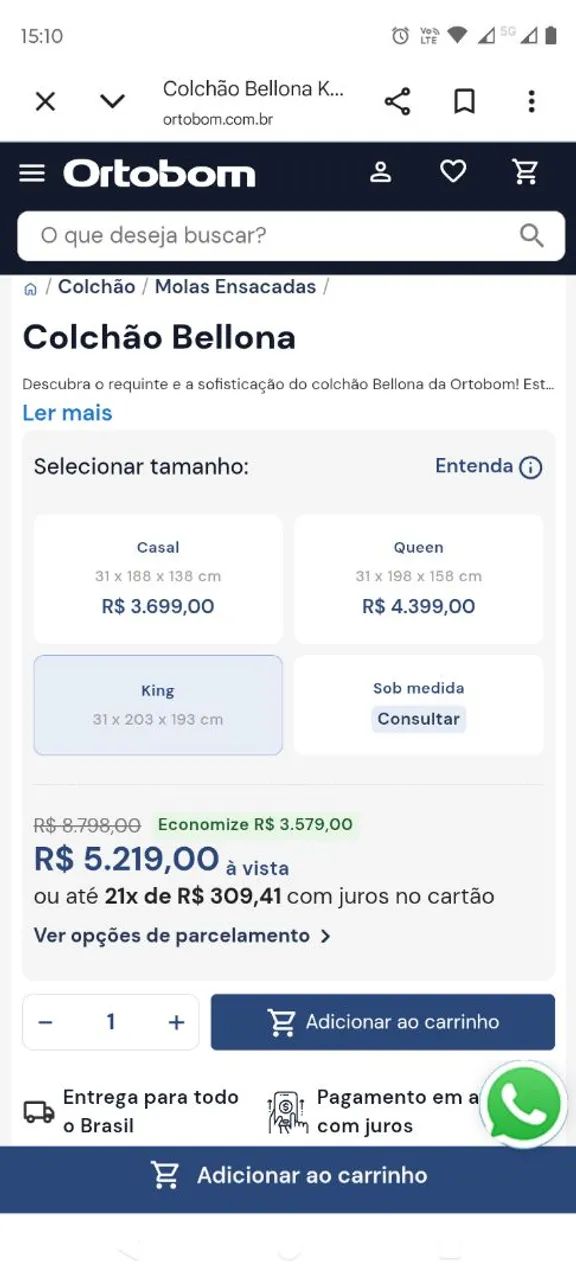Share the page via share icon
576x1280 pixels.
[x=397, y=101]
